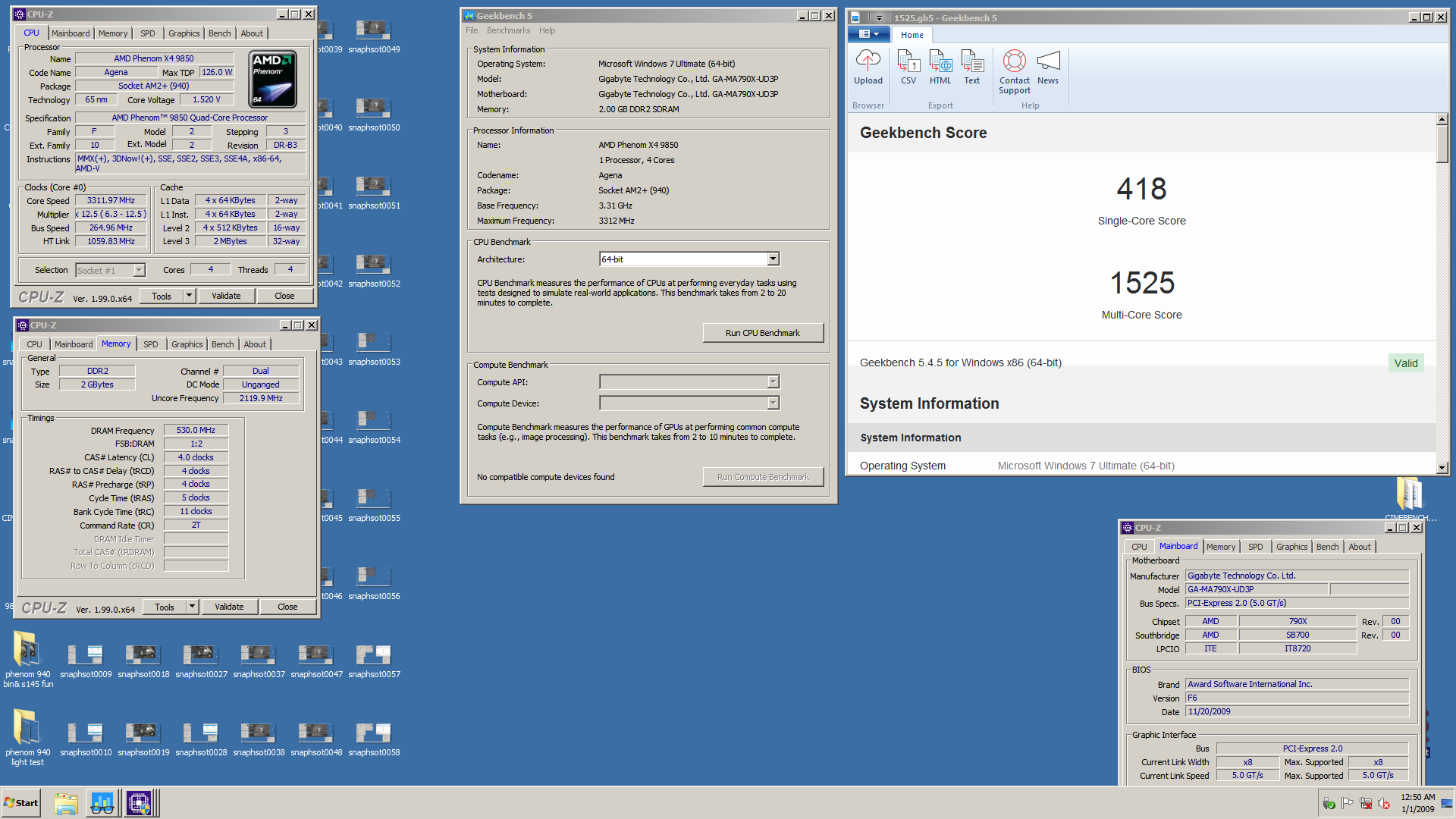Export results as Text
1456x819 pixels.
(x=972, y=67)
